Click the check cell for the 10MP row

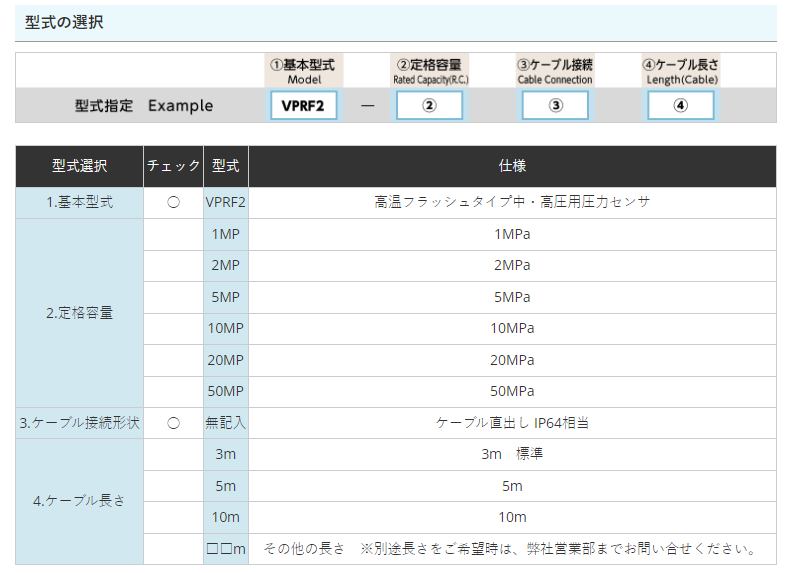coord(173,328)
